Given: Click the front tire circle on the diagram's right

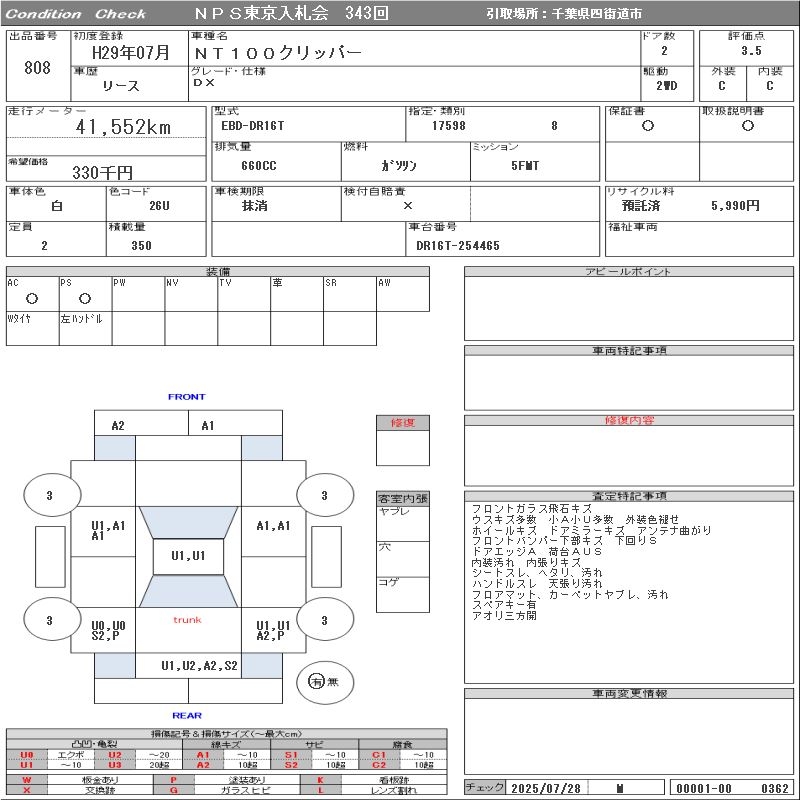Looking at the screenshot, I should pos(323,495).
